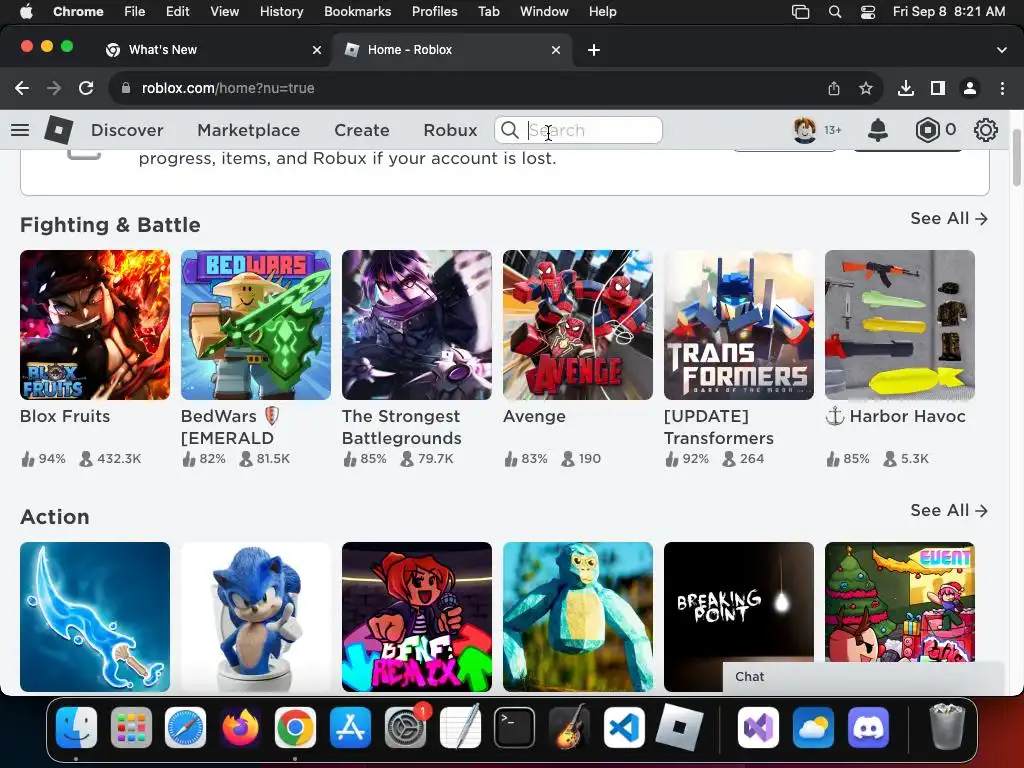Screen dimensions: 1024x768
Task: Reload the Roblox page
Action: tap(86, 88)
